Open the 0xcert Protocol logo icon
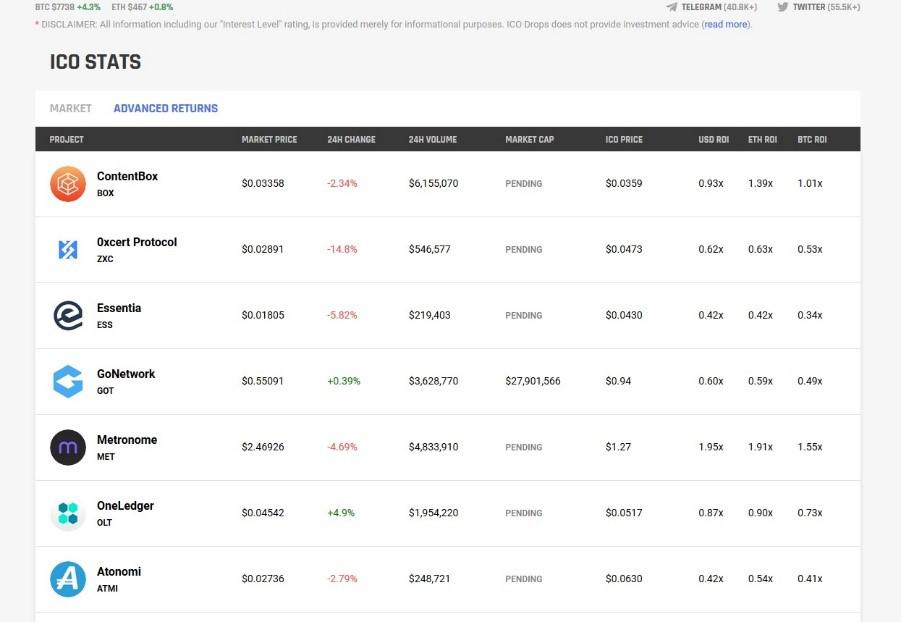 [68, 249]
